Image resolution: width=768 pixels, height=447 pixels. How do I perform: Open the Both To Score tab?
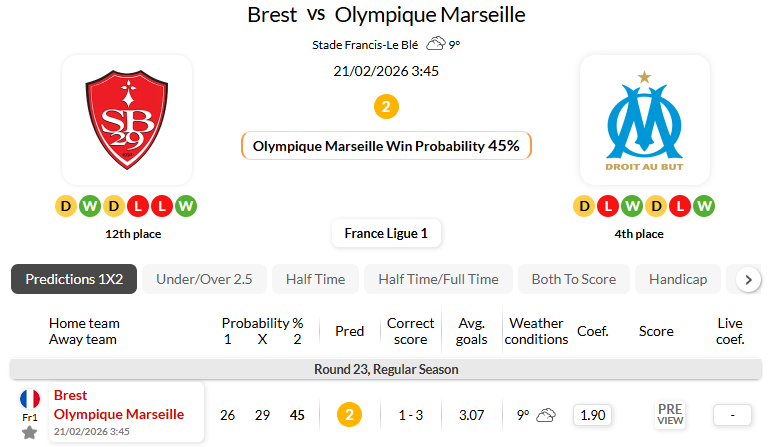coord(574,279)
